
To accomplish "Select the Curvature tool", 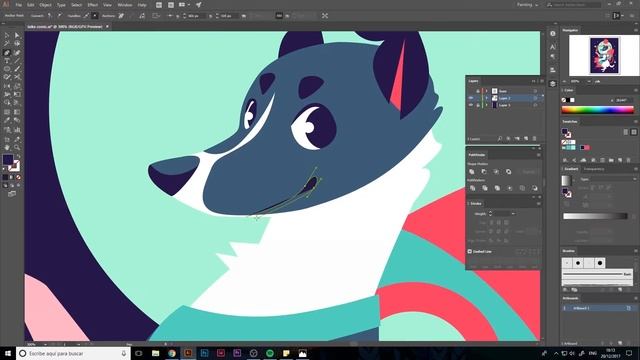I will [17, 53].
